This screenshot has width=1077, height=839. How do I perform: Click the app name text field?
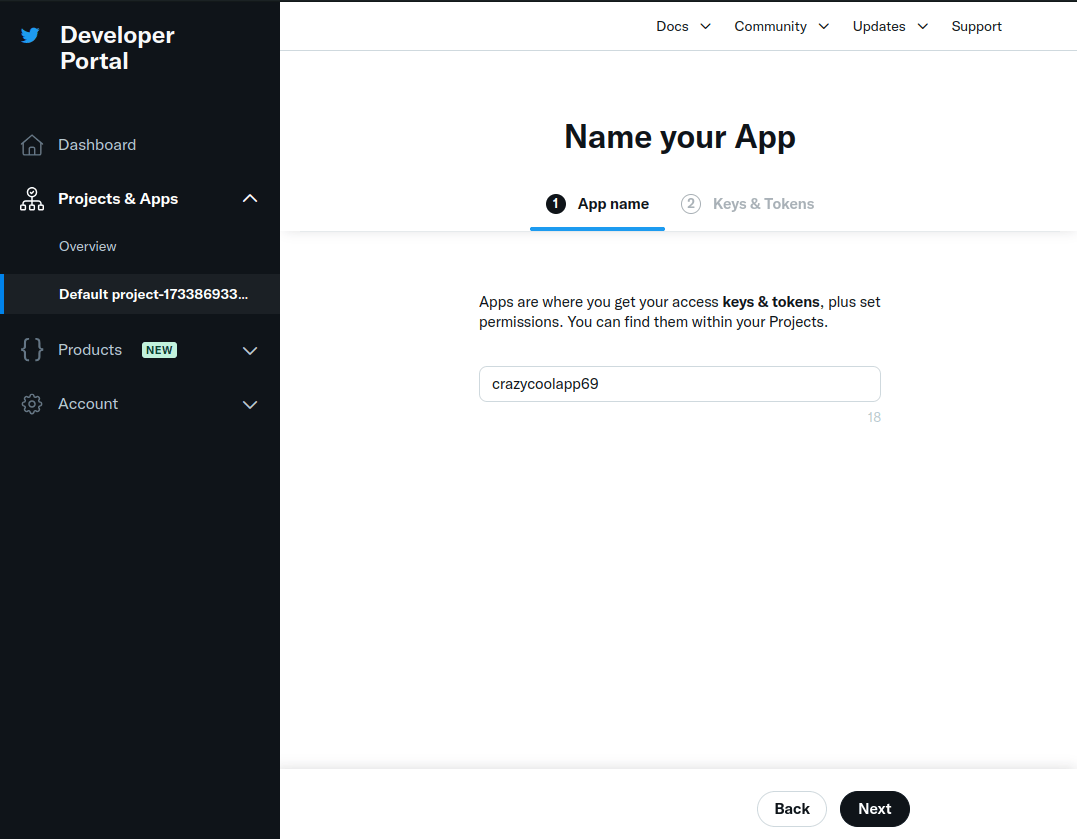click(679, 384)
